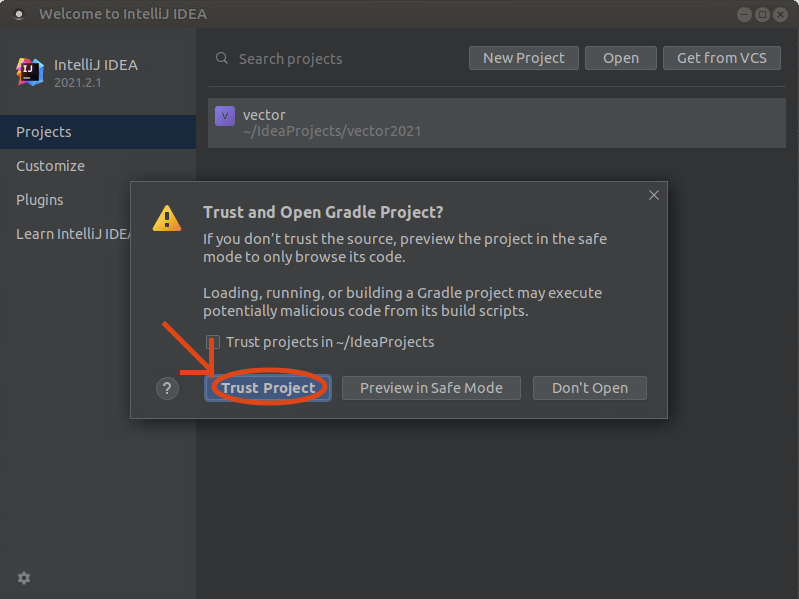The image size is (799, 599).
Task: Click the yellow warning icon
Action: click(x=167, y=219)
